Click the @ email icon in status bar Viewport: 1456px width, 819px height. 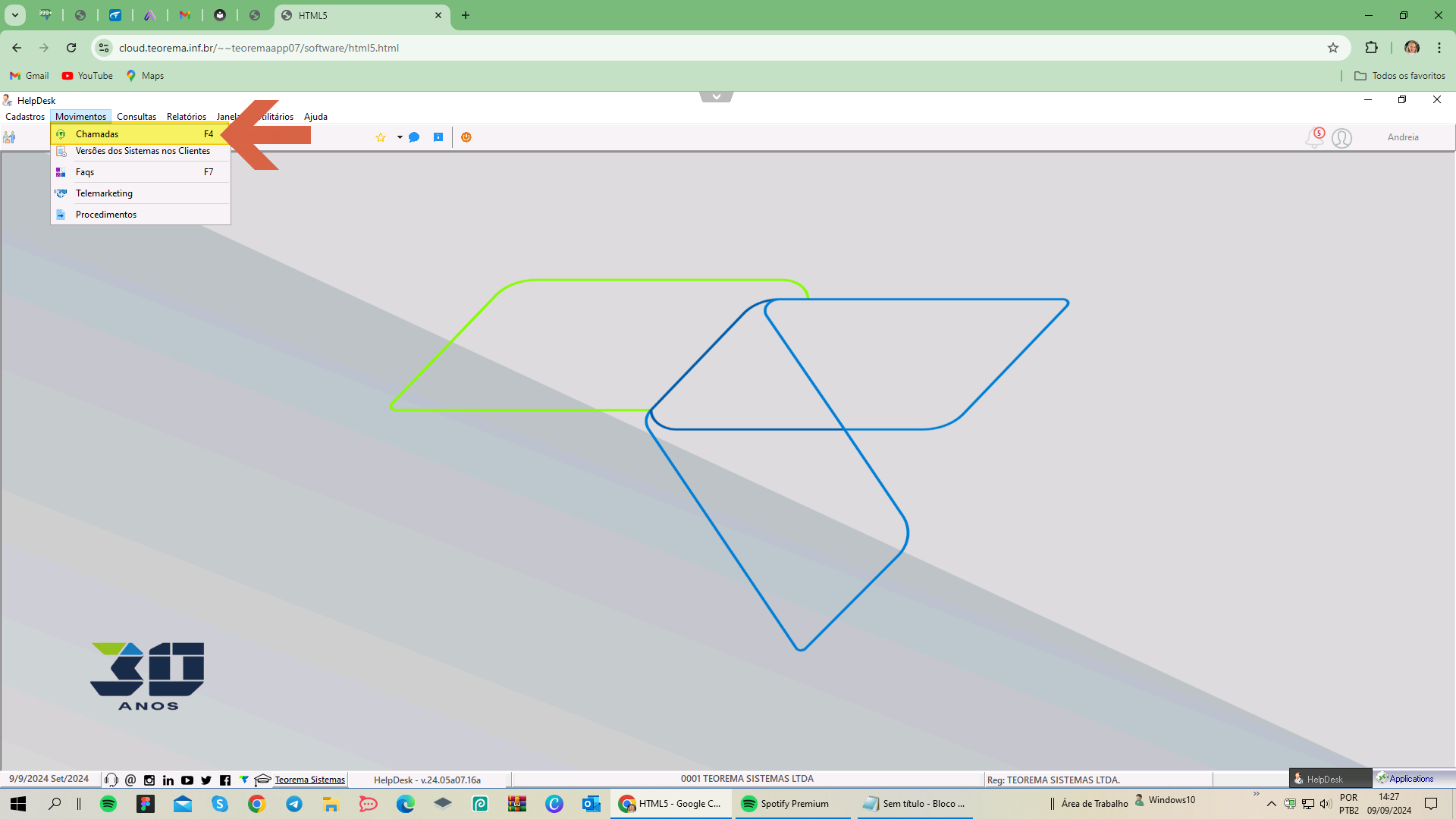pyautogui.click(x=130, y=780)
